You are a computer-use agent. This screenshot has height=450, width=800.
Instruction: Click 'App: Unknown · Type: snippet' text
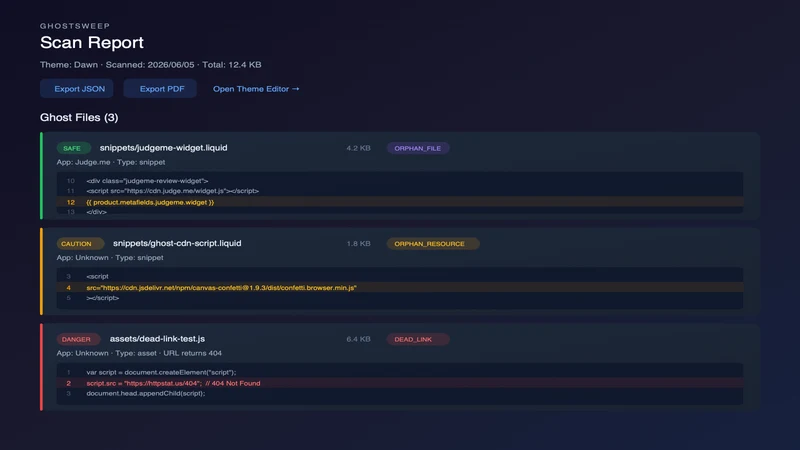110,258
